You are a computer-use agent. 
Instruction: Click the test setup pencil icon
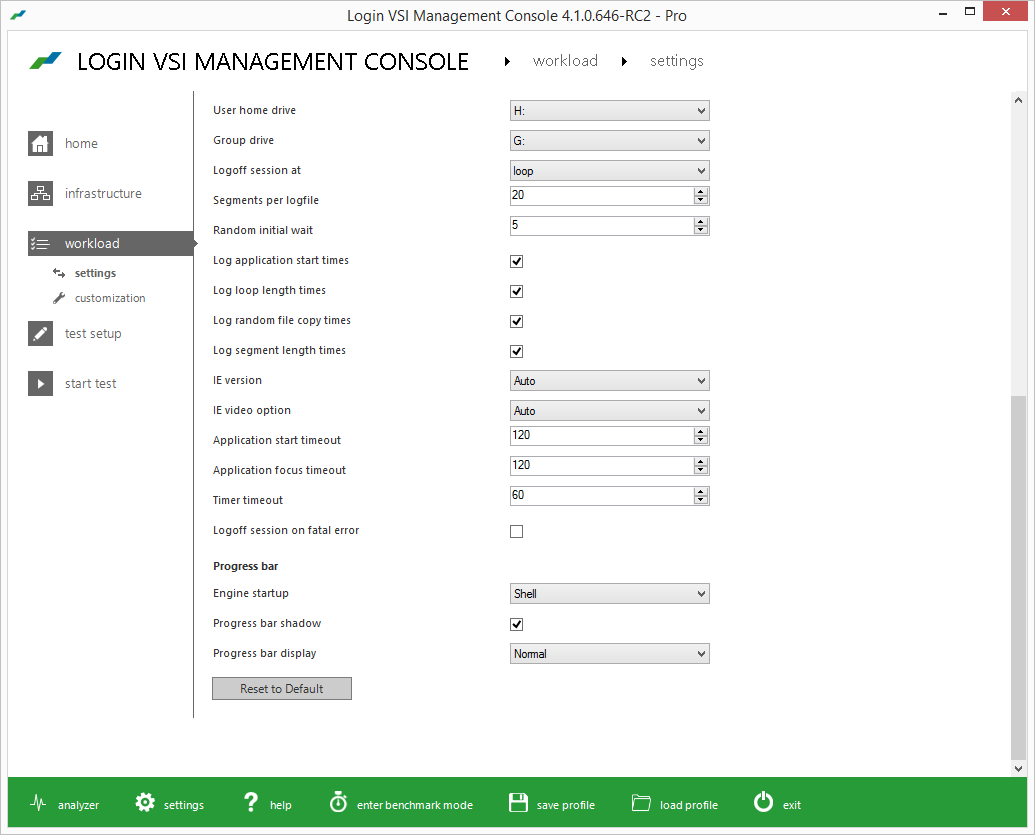tap(40, 333)
